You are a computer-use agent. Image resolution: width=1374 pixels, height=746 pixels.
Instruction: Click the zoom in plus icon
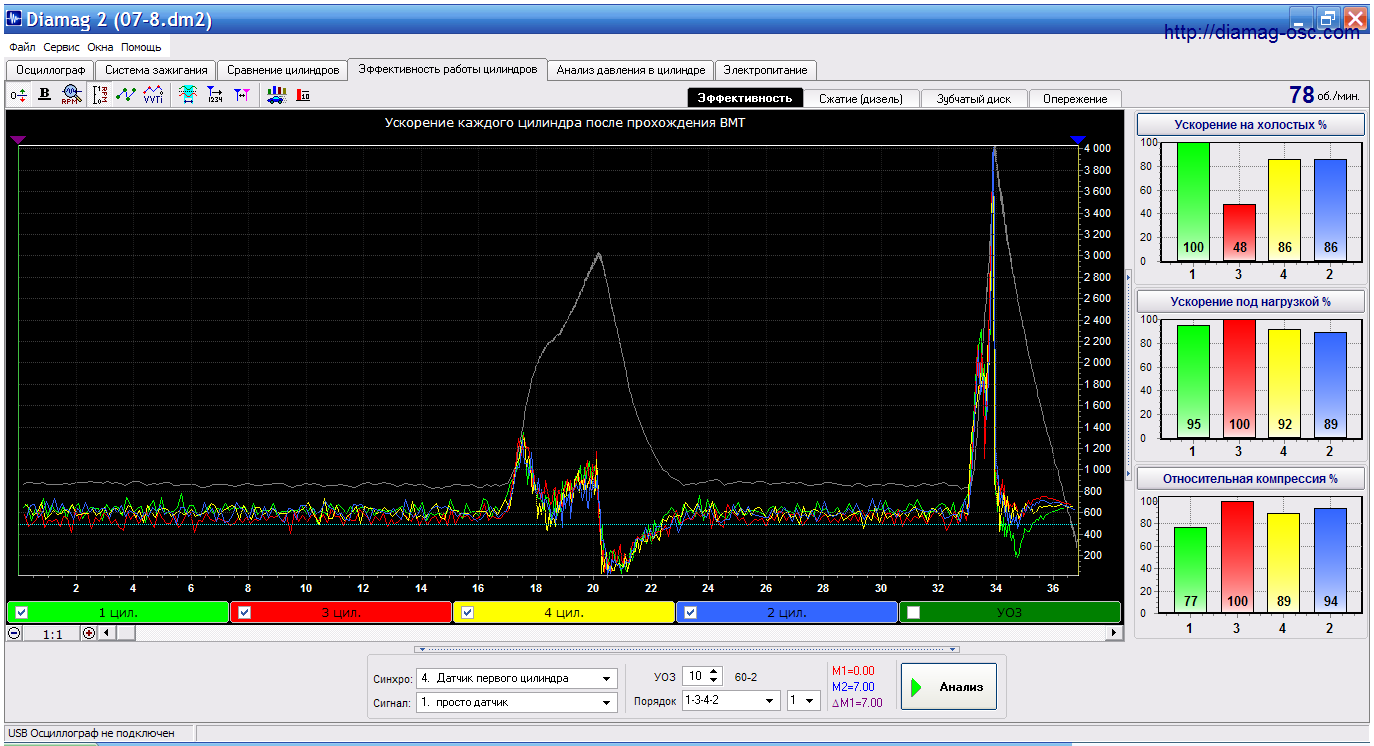pyautogui.click(x=89, y=633)
